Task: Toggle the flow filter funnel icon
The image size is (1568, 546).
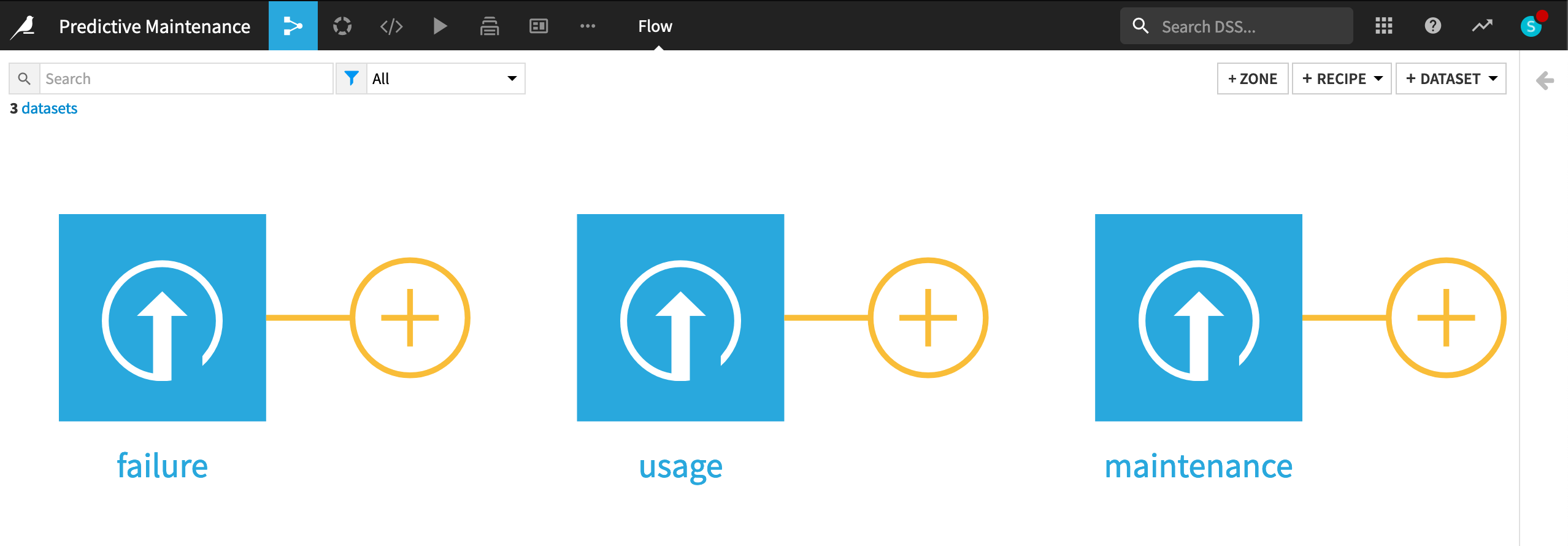Action: click(x=352, y=79)
